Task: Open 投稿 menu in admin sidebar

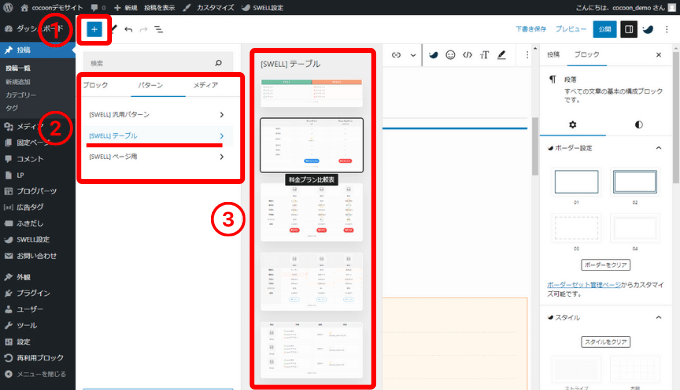Action: [x=38, y=50]
